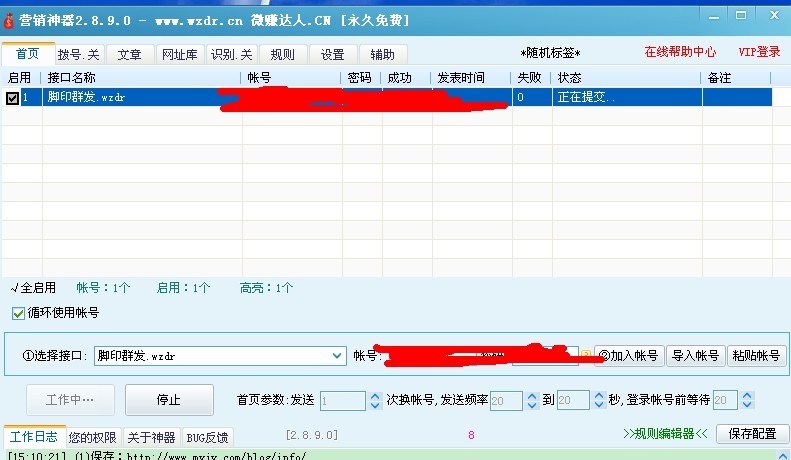The height and width of the screenshot is (460, 791).
Task: Open the 规则 tab
Action: click(x=282, y=54)
